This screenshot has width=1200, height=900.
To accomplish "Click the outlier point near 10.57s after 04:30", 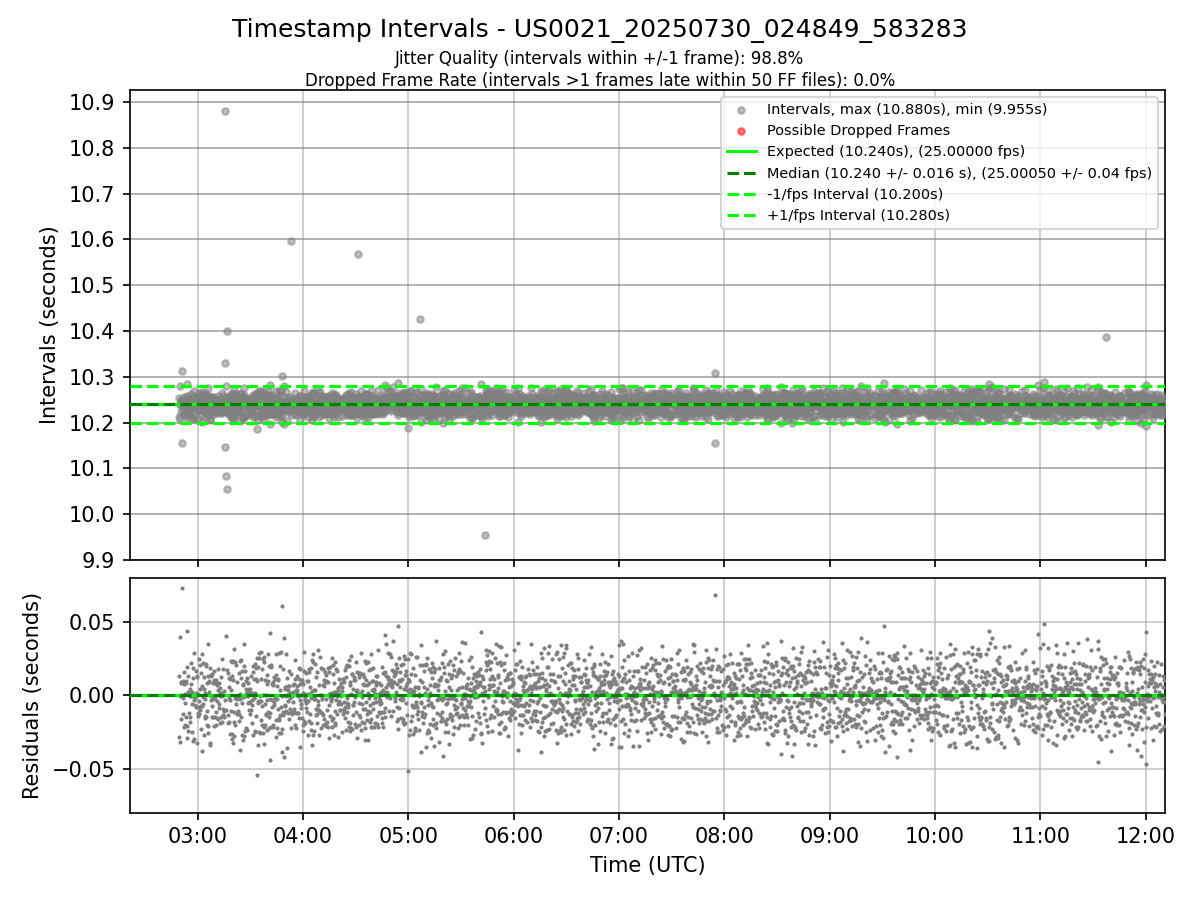I will click(358, 254).
